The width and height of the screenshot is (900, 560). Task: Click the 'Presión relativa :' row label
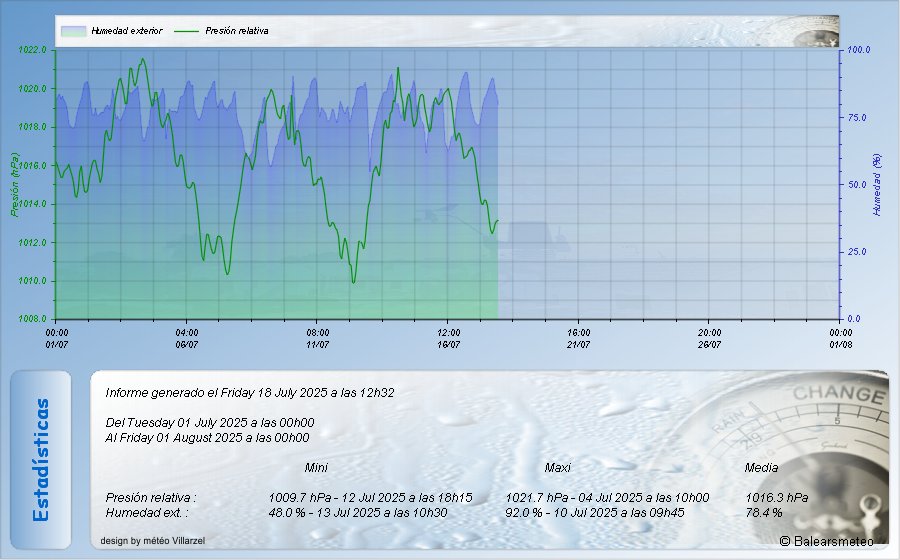151,497
